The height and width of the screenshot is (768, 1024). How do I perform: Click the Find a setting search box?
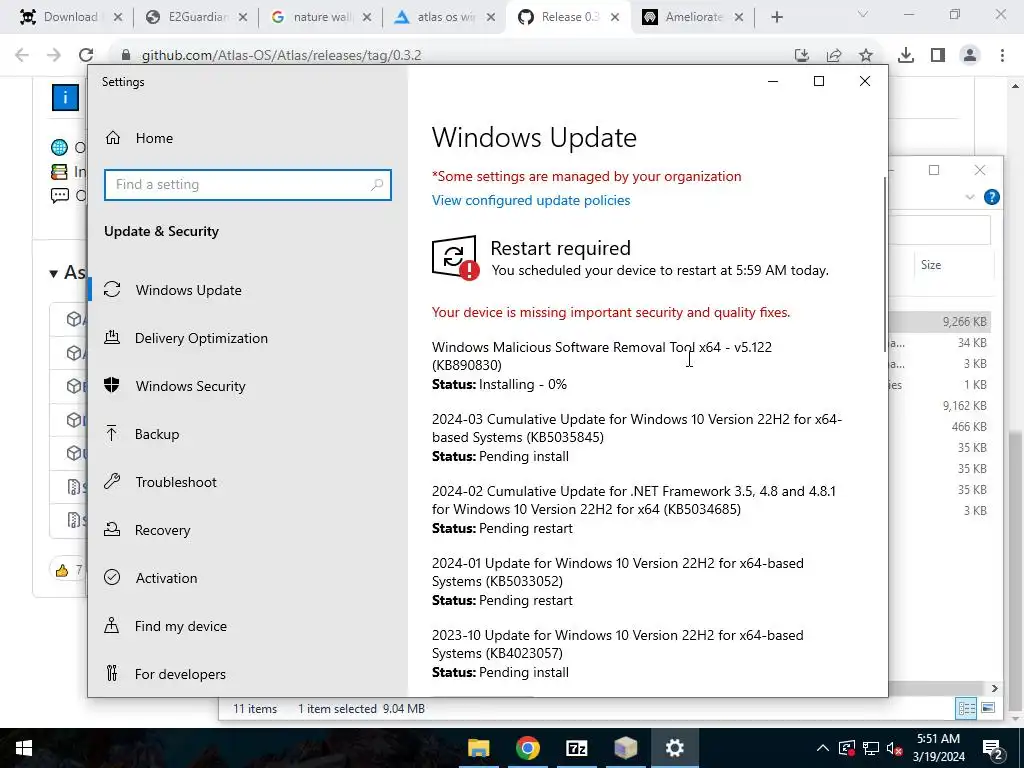248,185
